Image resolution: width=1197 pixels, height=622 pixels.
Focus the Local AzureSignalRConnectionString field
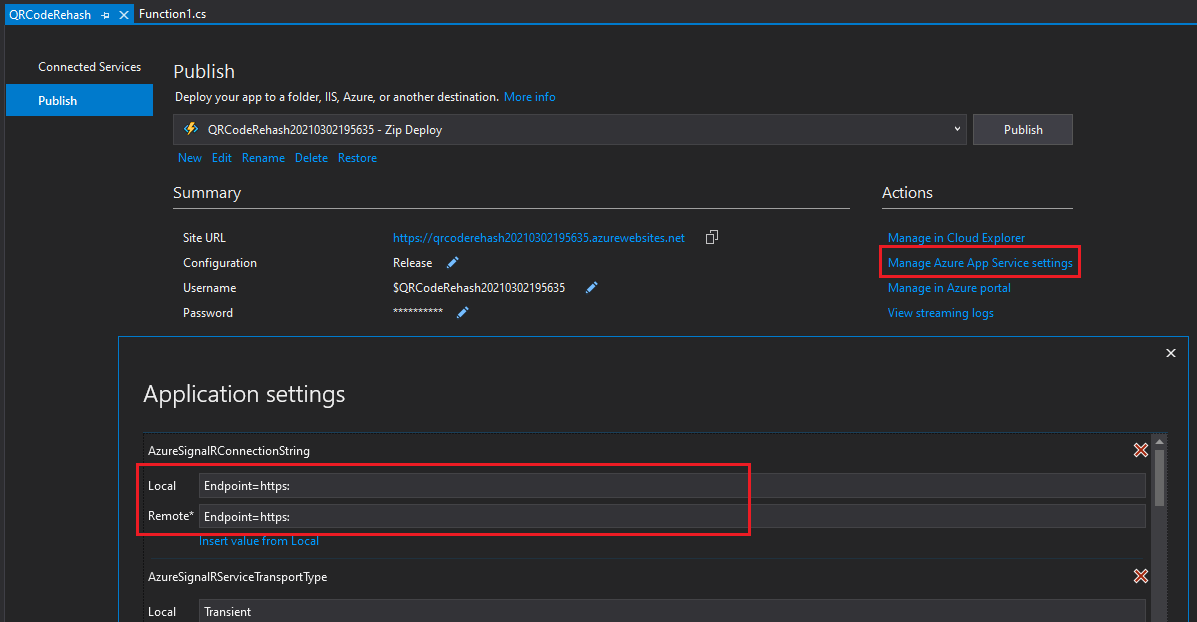[x=672, y=485]
